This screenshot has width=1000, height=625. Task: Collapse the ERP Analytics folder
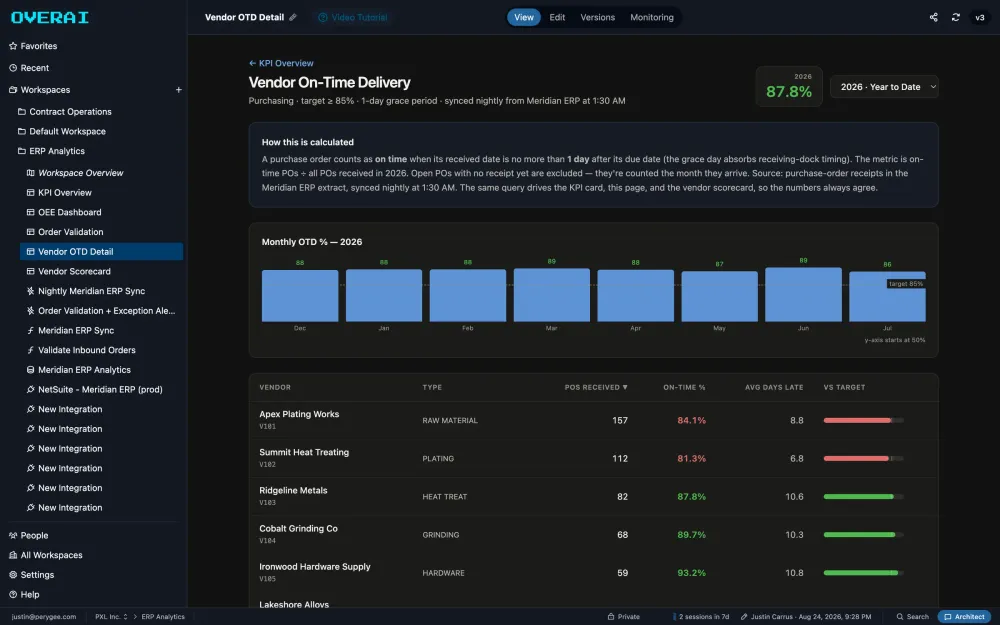click(51, 151)
